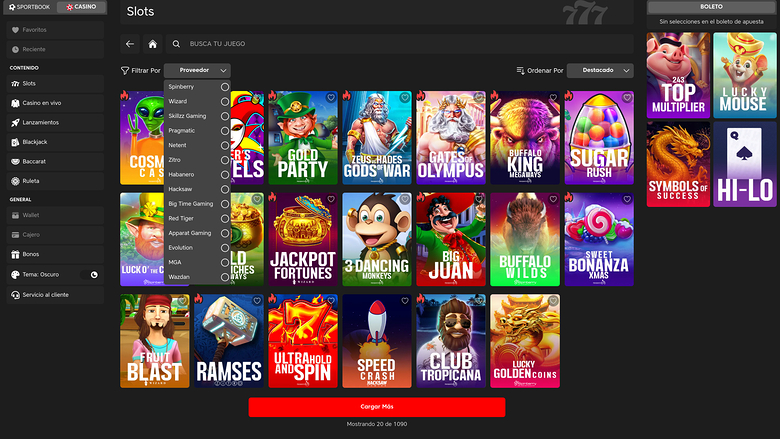This screenshot has height=439, width=780.
Task: Toggle the Tema Oscuro theme switch
Action: pos(93,274)
